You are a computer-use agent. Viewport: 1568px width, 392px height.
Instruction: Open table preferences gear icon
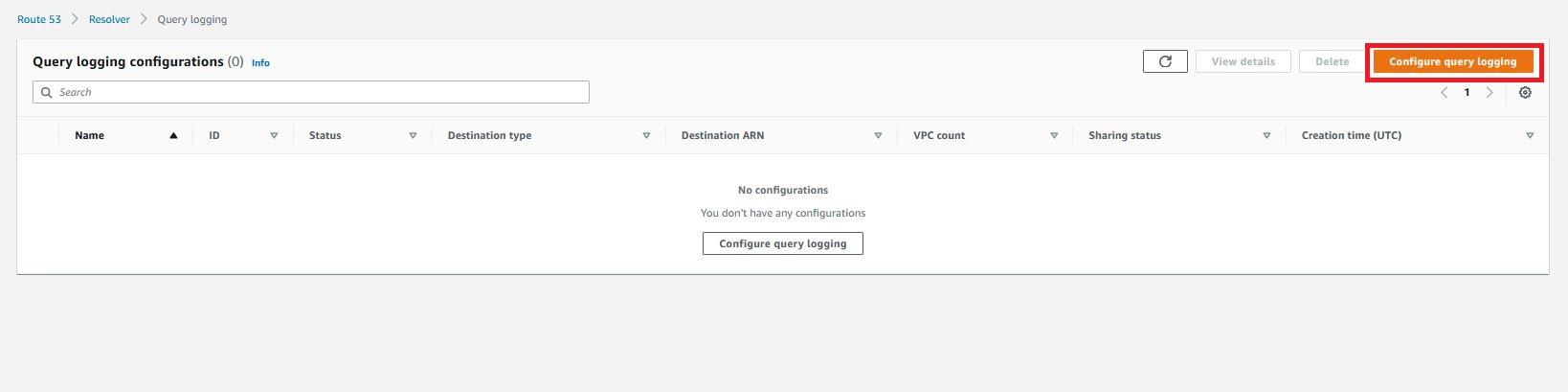[1525, 93]
